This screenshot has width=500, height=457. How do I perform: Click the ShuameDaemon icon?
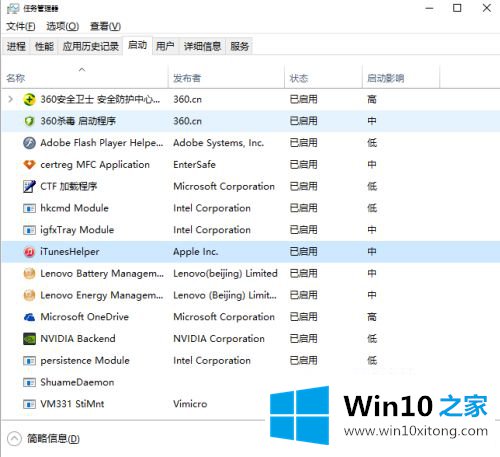pos(29,382)
